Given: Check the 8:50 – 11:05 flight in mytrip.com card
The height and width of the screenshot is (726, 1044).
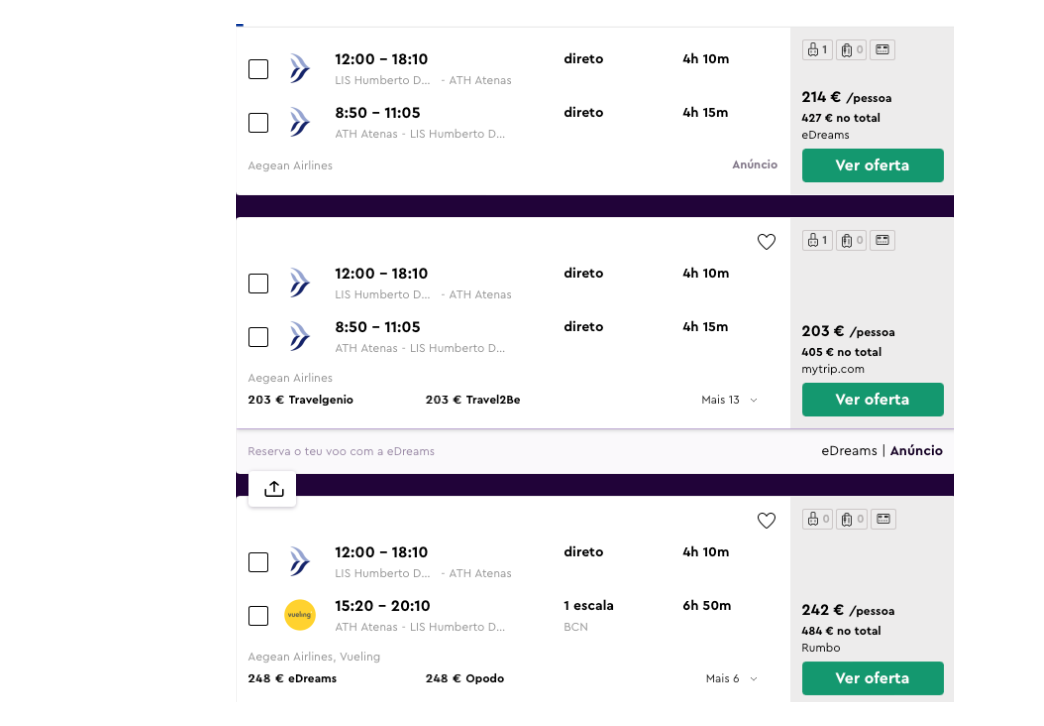Looking at the screenshot, I should tap(258, 337).
